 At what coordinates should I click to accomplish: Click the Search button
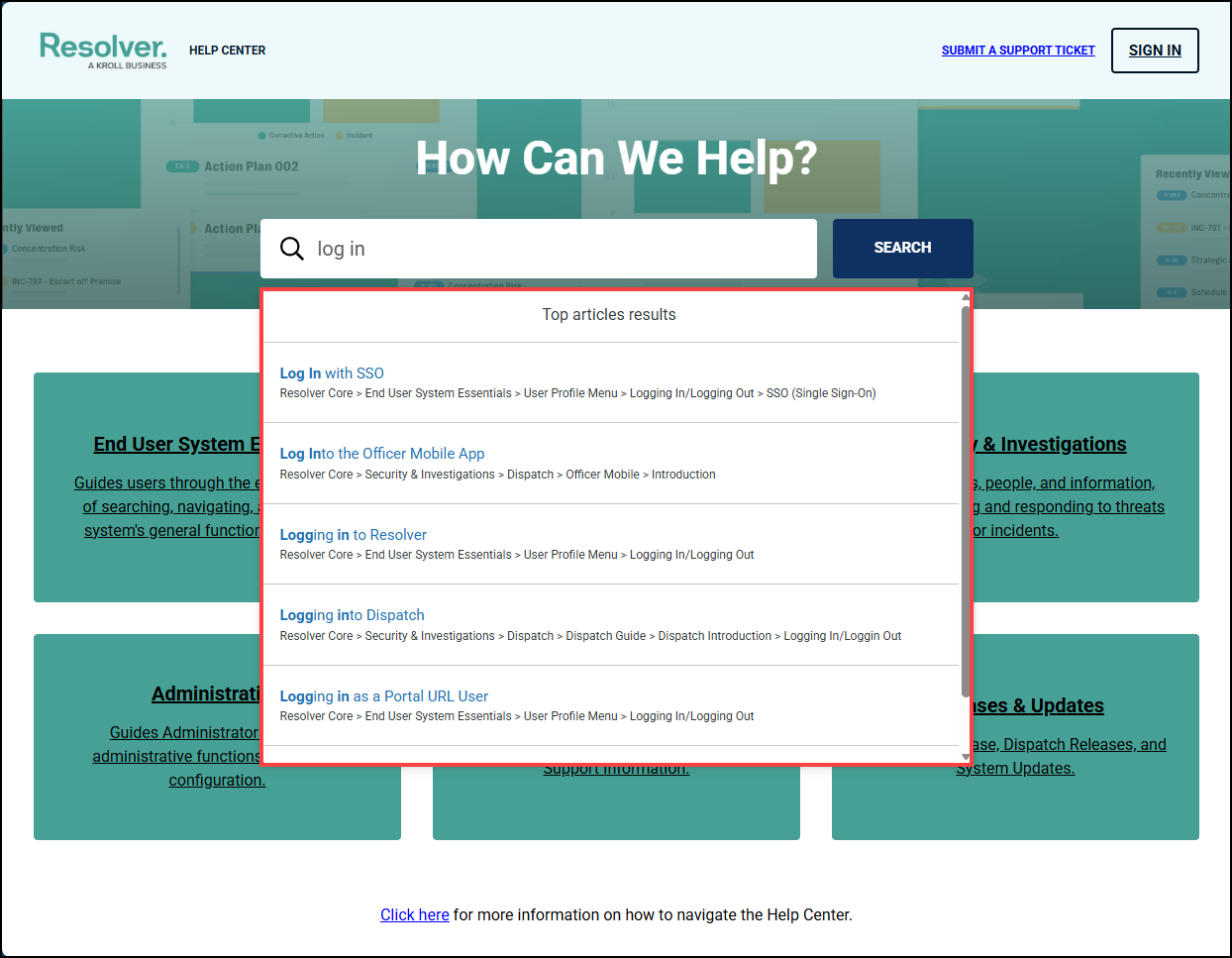(x=902, y=248)
